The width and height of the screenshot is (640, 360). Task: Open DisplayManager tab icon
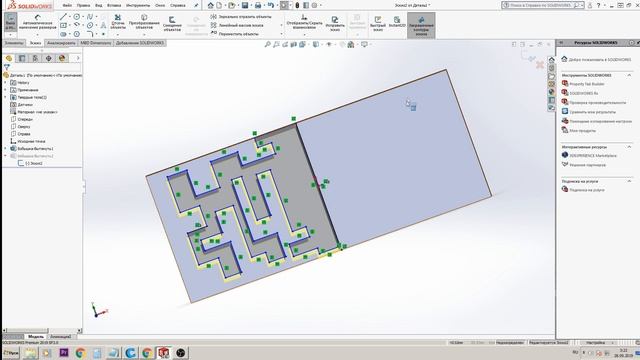62,58
